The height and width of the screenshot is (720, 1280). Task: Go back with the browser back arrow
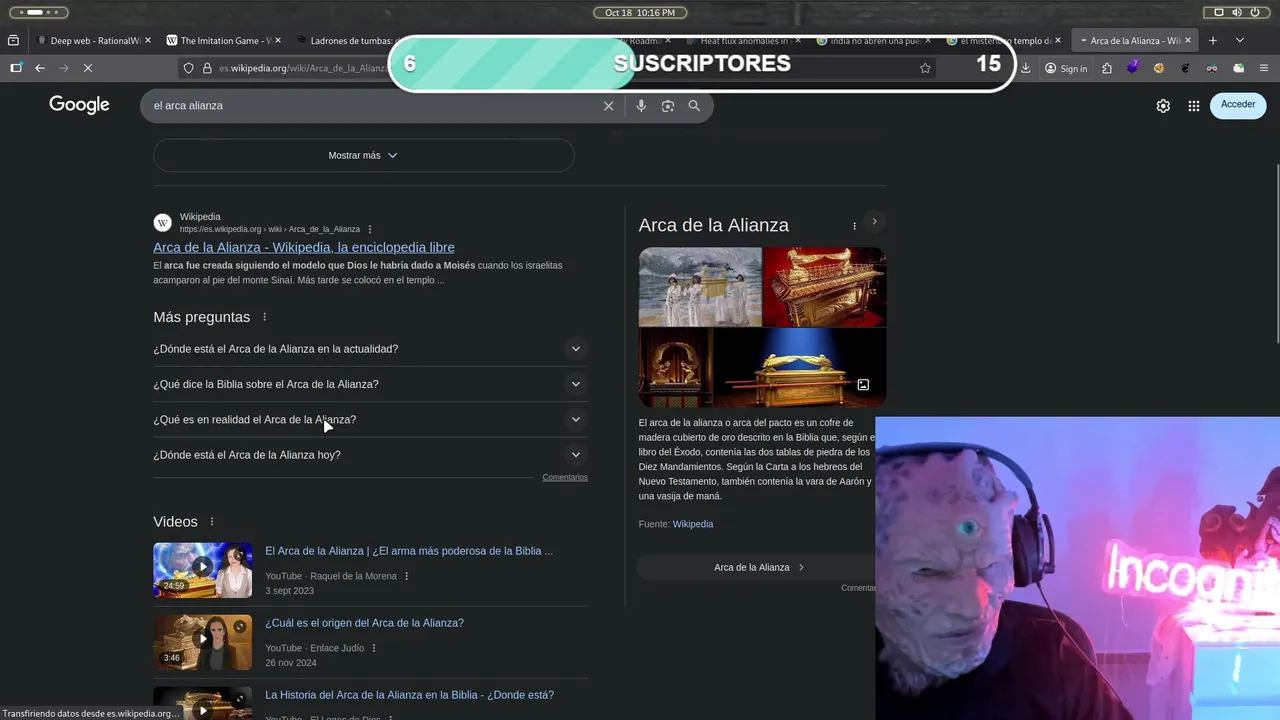(x=40, y=68)
